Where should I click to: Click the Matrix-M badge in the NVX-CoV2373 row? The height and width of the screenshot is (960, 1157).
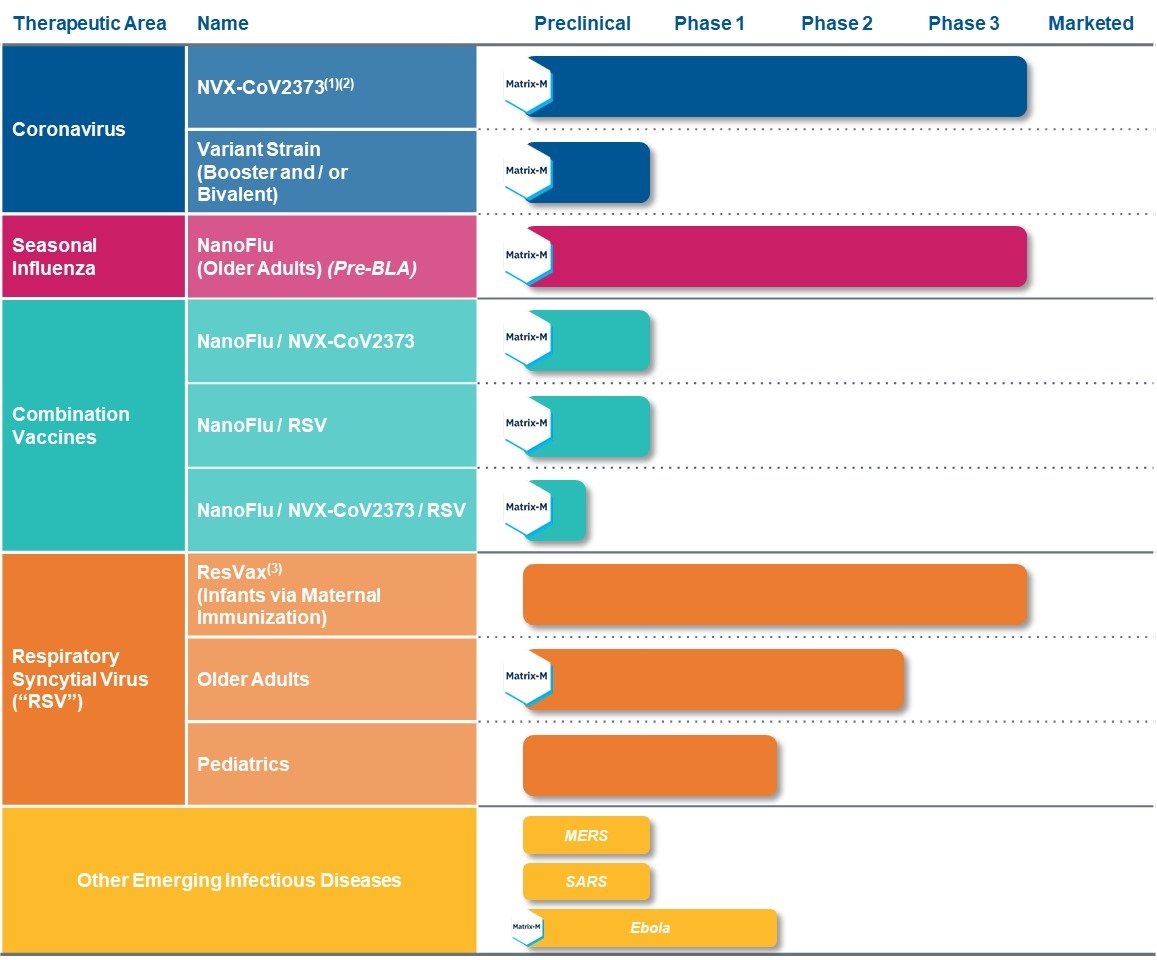(526, 86)
